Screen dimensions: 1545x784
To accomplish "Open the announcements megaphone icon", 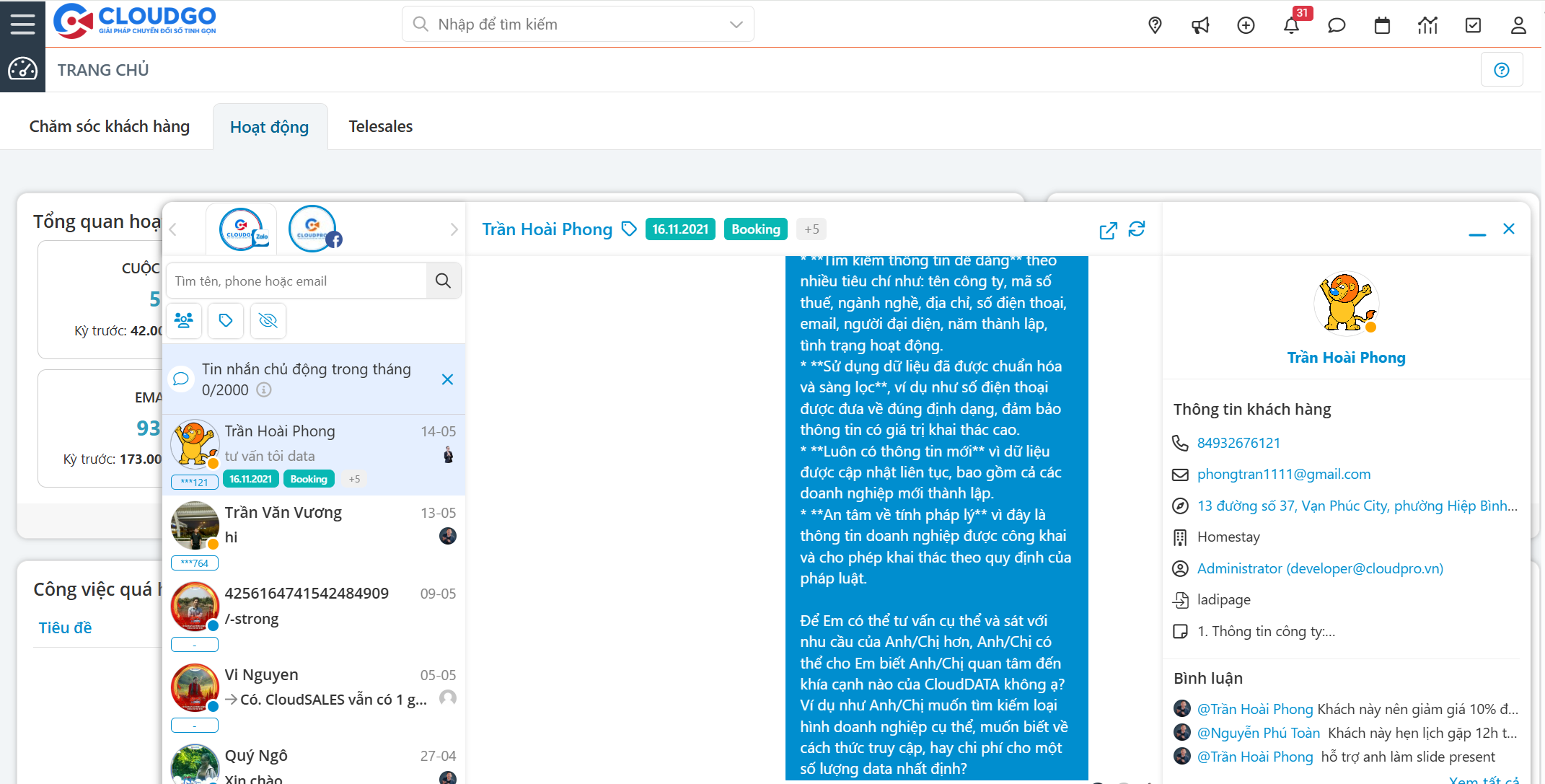I will tap(1200, 24).
